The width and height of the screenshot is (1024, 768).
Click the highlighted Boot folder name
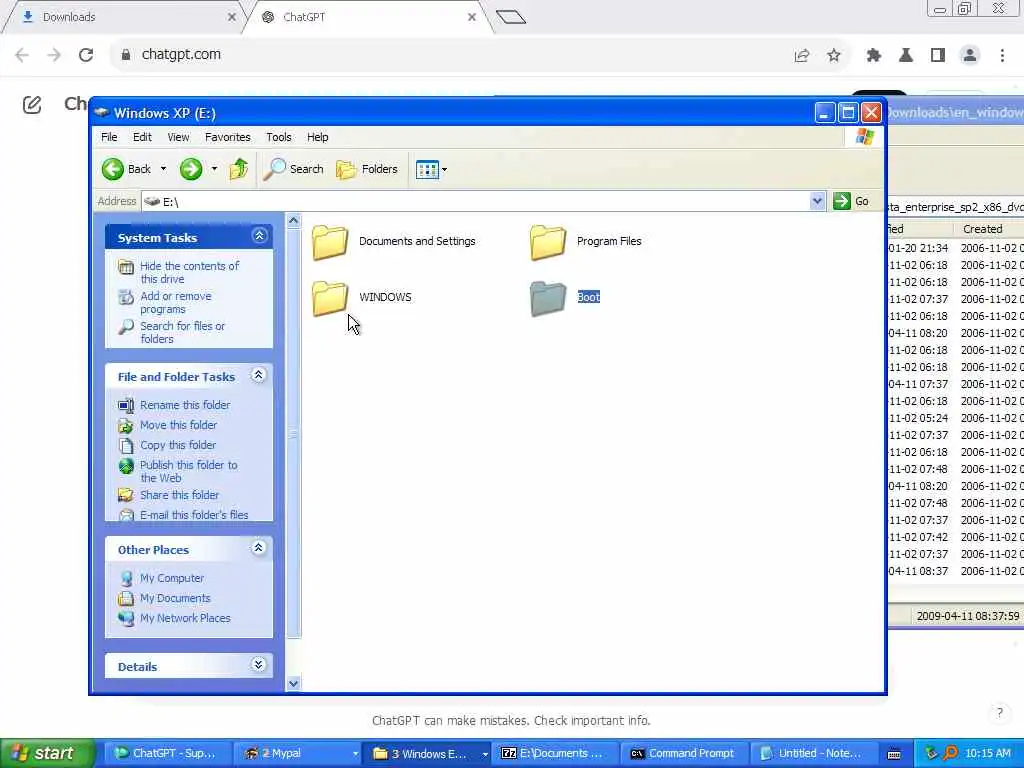[588, 297]
